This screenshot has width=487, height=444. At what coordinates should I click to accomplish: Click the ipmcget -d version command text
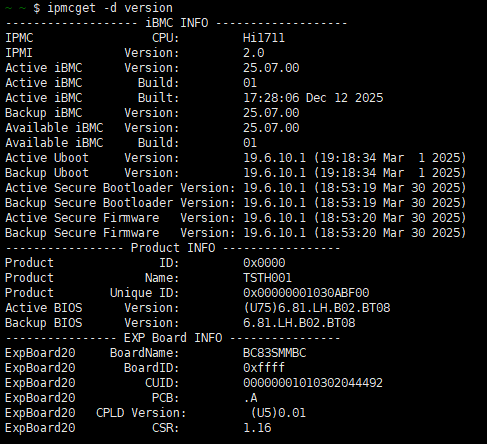tap(110, 8)
